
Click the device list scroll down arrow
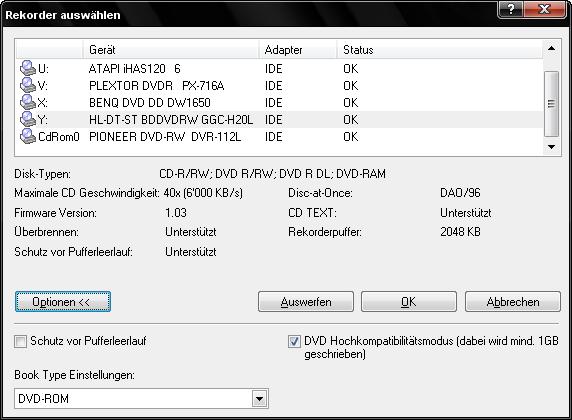click(x=552, y=147)
